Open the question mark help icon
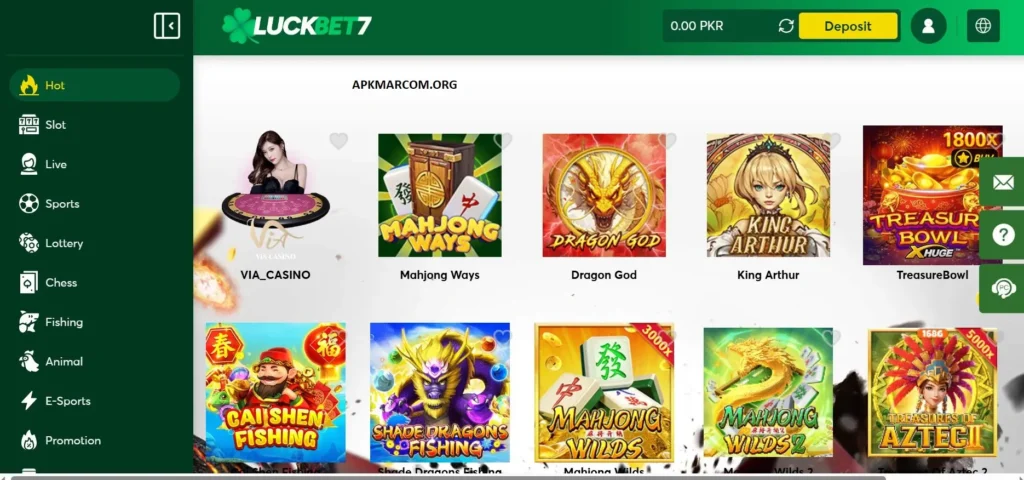Viewport: 1024px width, 480px height. tap(1003, 235)
